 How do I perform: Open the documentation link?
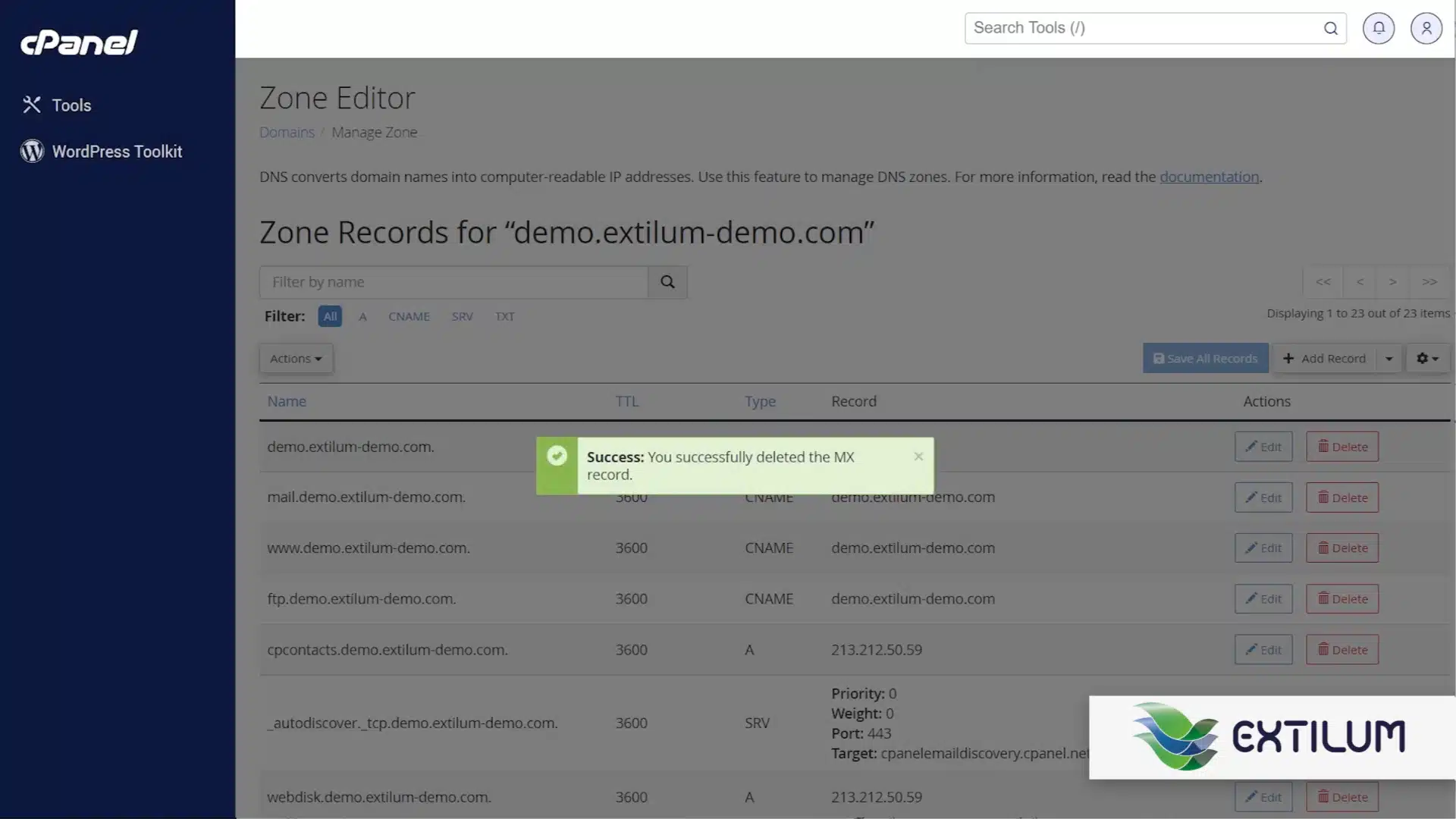point(1209,177)
